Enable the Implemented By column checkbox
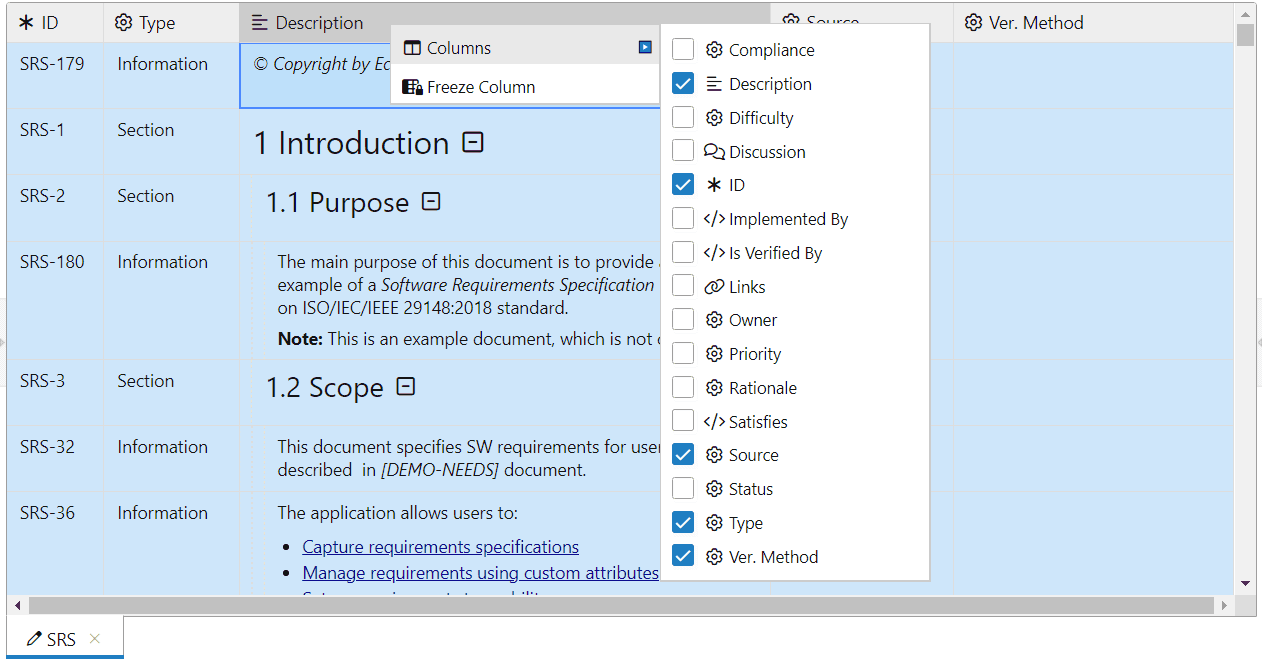The height and width of the screenshot is (661, 1262). pyautogui.click(x=683, y=219)
